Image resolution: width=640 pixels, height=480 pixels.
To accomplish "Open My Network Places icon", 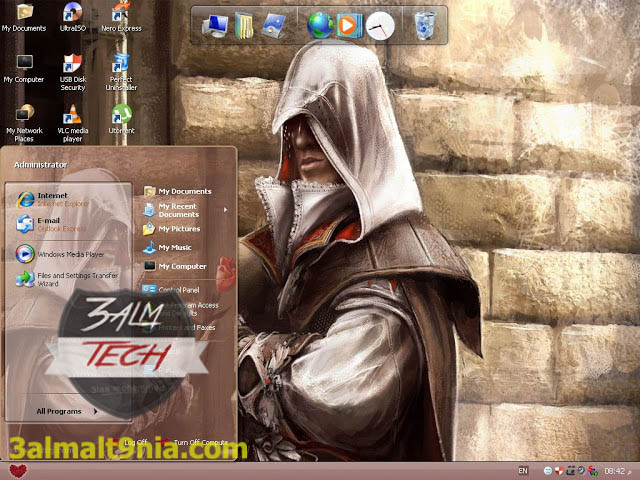I will pos(24,123).
